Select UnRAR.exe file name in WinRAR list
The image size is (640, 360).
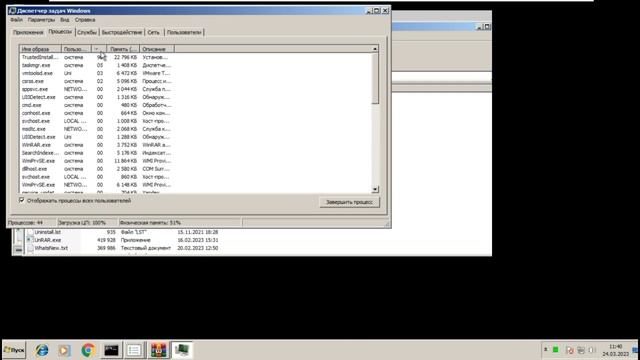48,240
